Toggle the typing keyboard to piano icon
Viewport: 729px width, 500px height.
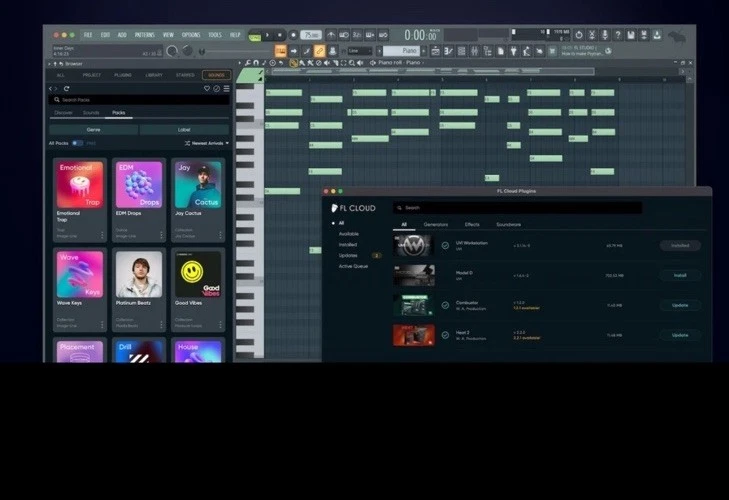[280, 51]
